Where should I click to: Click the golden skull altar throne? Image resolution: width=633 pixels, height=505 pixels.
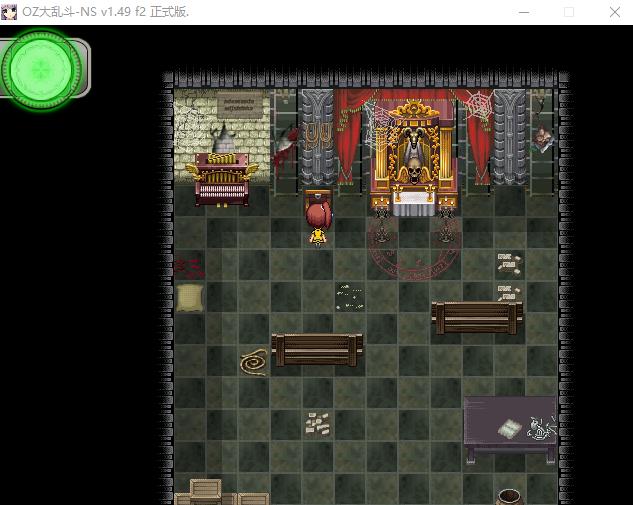coord(415,157)
